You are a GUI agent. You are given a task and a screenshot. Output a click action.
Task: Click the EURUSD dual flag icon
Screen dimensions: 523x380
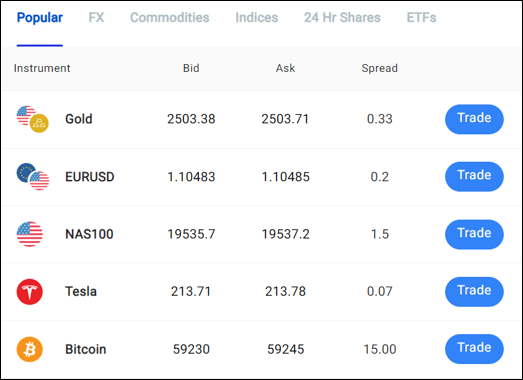point(33,176)
